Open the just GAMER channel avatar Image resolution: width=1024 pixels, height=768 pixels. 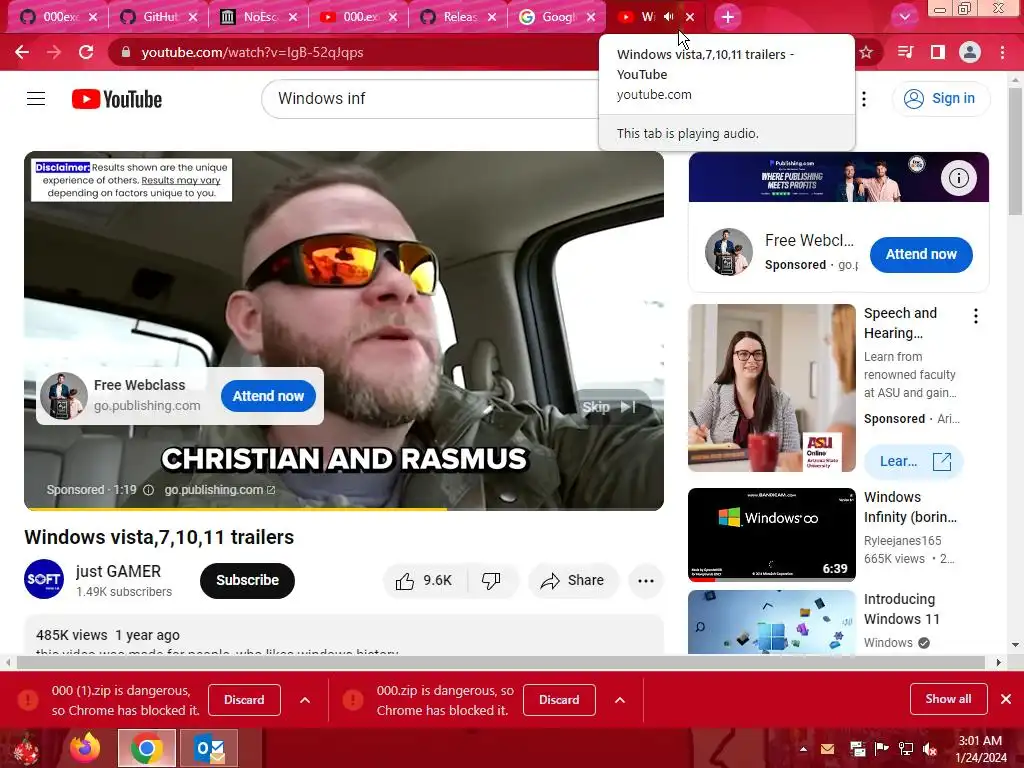(44, 579)
